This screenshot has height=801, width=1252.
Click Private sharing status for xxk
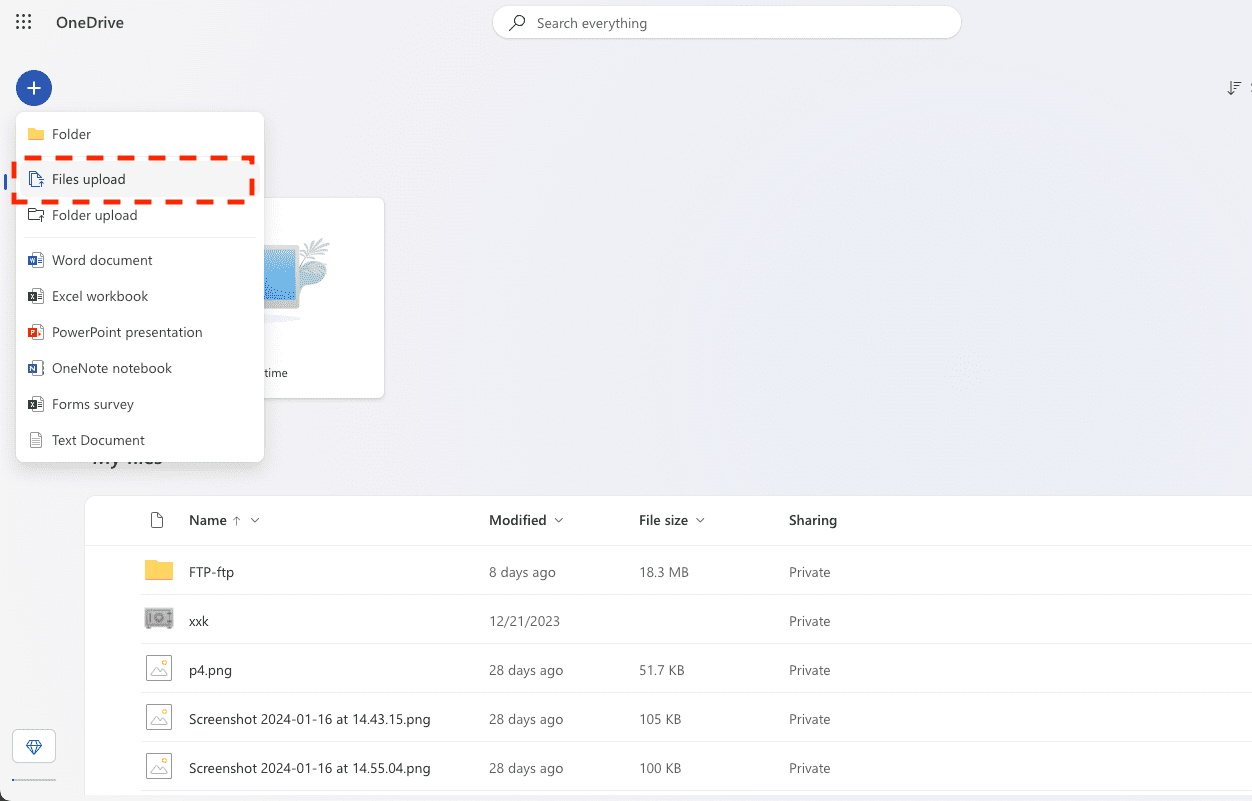[810, 621]
